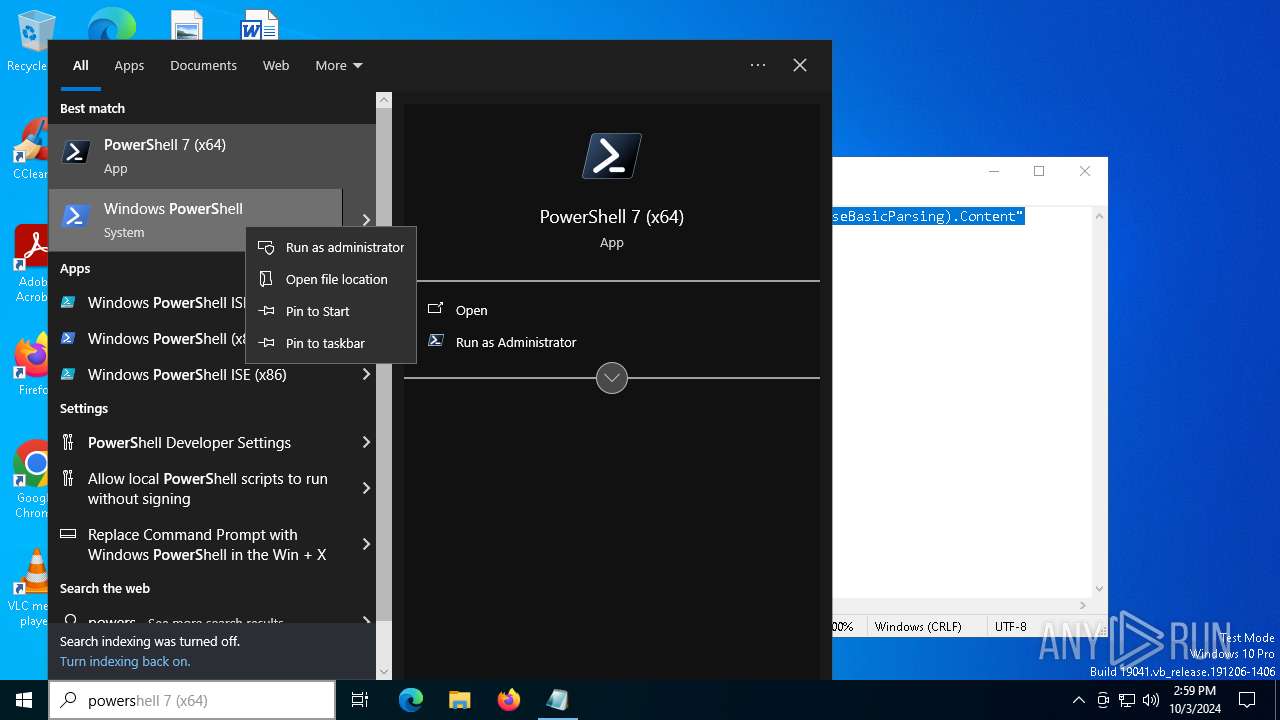Switch to Web search tab

tap(276, 65)
